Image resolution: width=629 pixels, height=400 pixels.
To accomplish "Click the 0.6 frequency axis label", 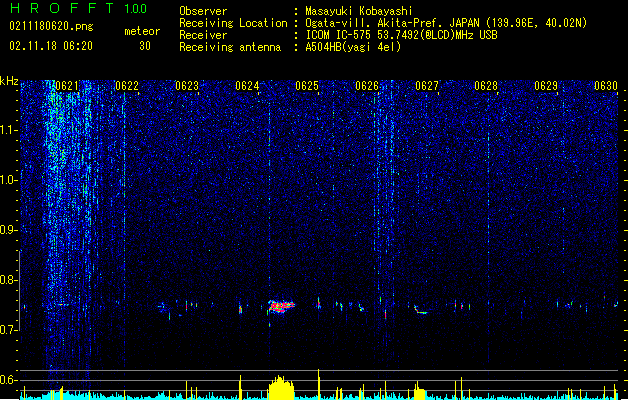I will click(x=9, y=380).
